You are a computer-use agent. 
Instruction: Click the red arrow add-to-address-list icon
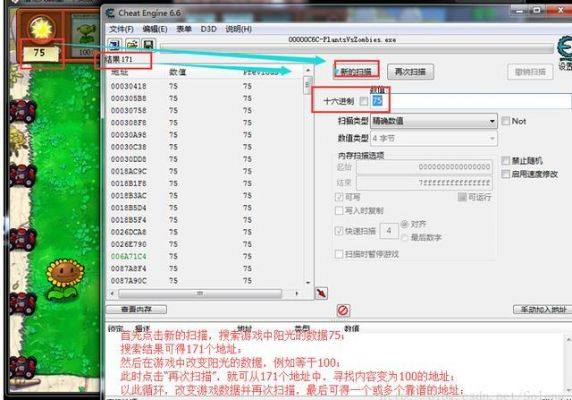pos(321,293)
